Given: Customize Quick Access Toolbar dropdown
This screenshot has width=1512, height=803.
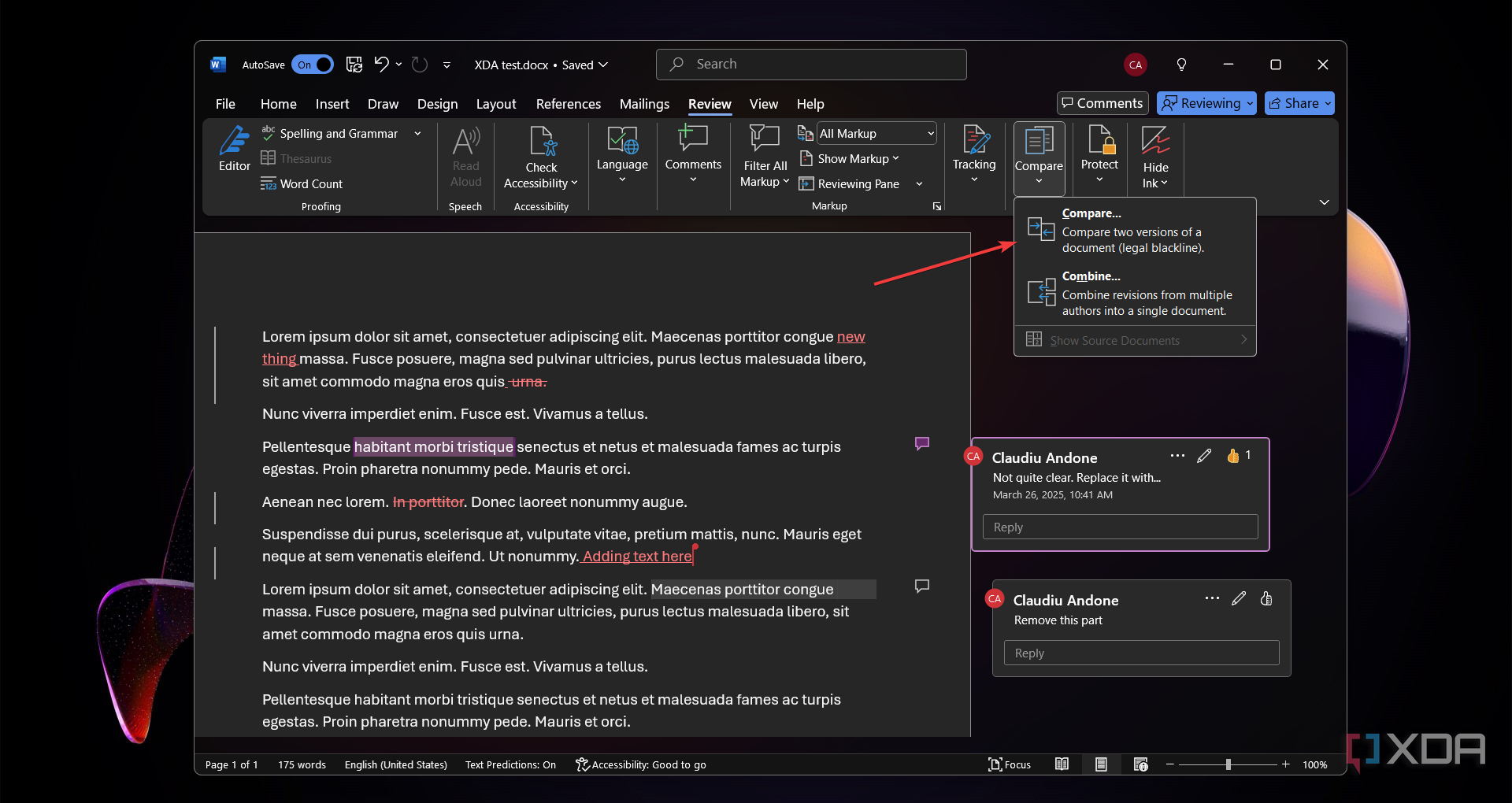Looking at the screenshot, I should point(447,65).
